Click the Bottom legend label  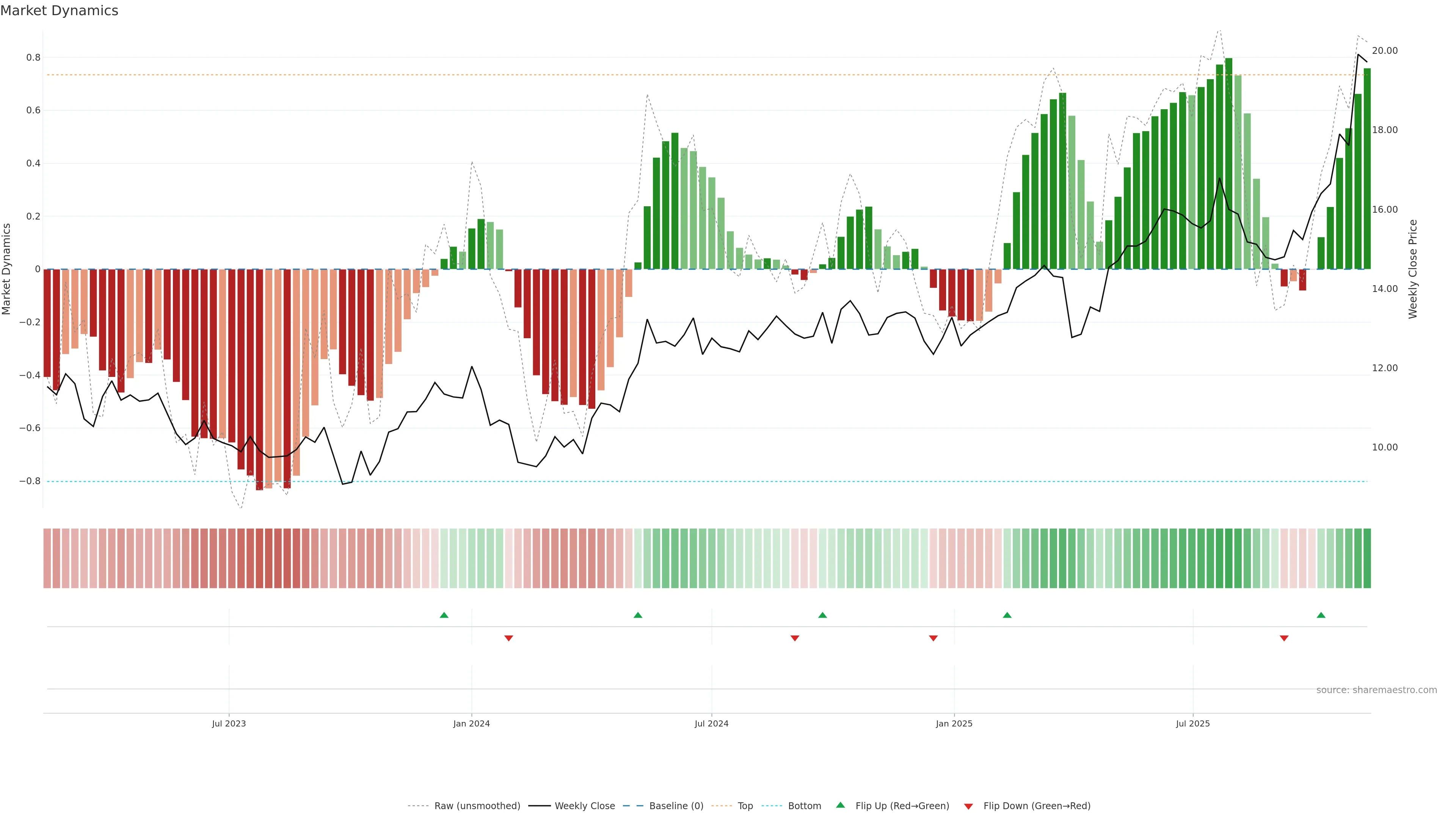pyautogui.click(x=804, y=806)
